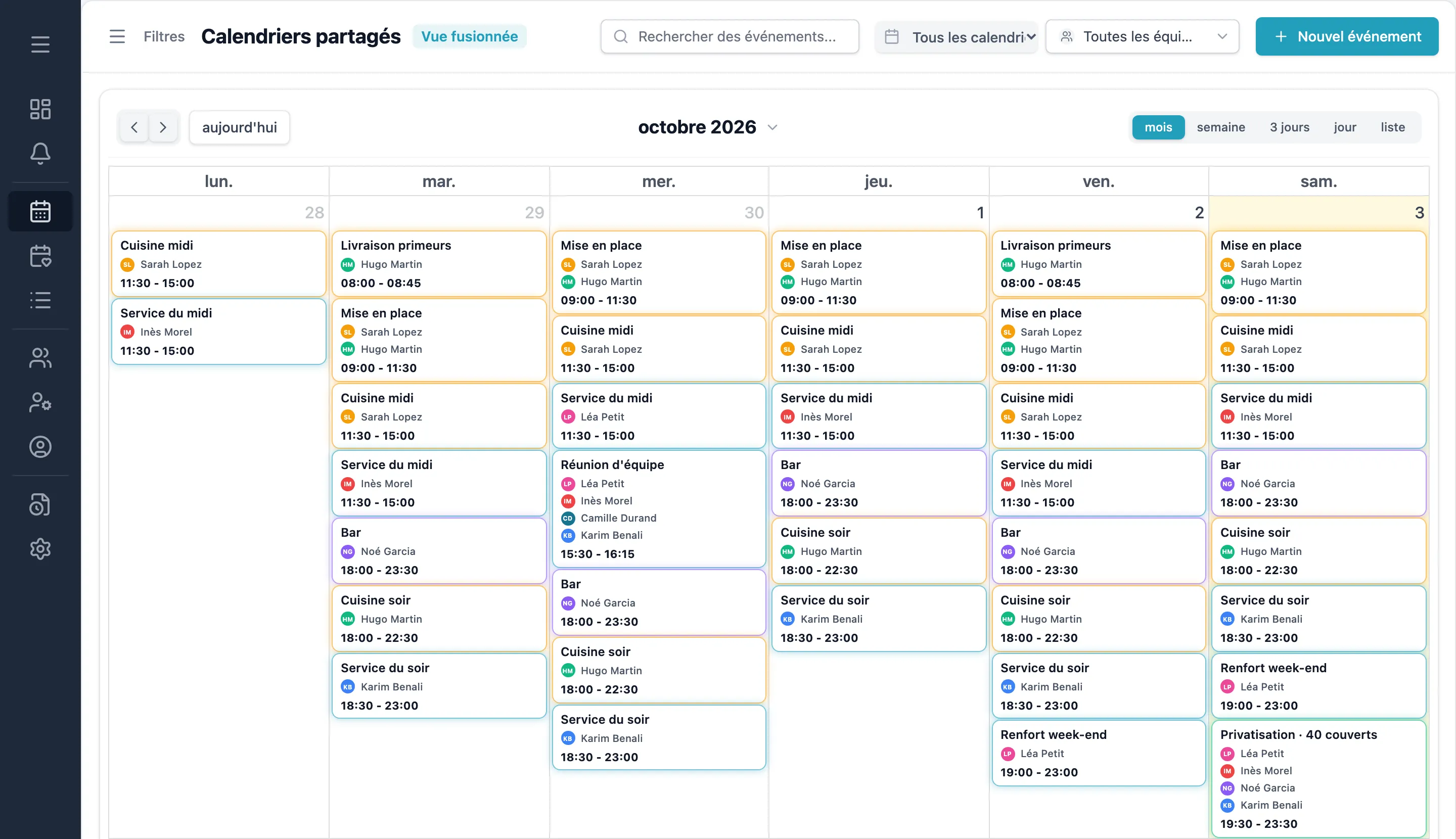Open the dashboard grid icon
1456x839 pixels.
coord(40,109)
